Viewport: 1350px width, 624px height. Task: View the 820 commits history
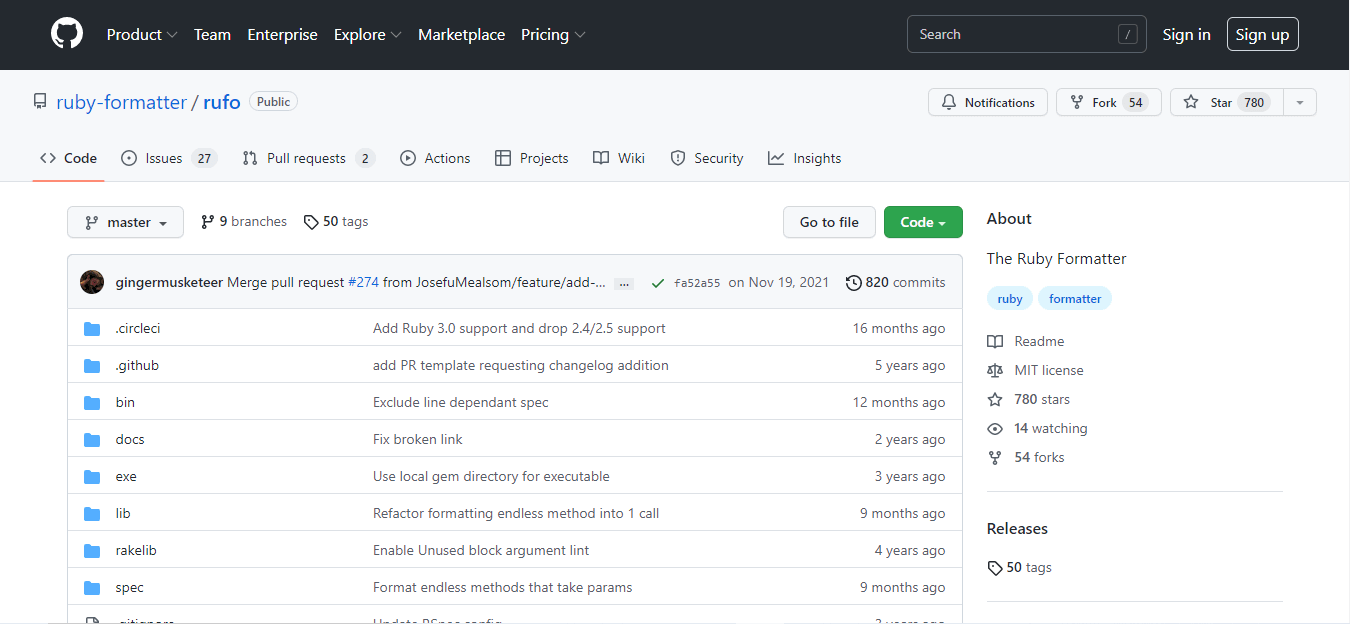pyautogui.click(x=895, y=282)
